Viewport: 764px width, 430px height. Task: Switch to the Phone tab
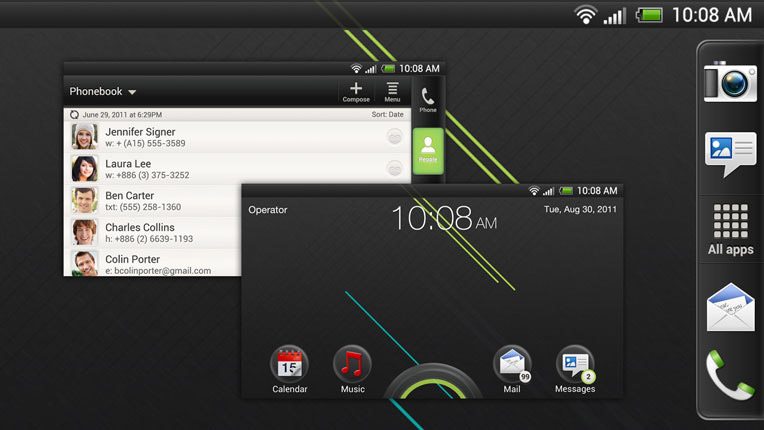click(x=428, y=100)
